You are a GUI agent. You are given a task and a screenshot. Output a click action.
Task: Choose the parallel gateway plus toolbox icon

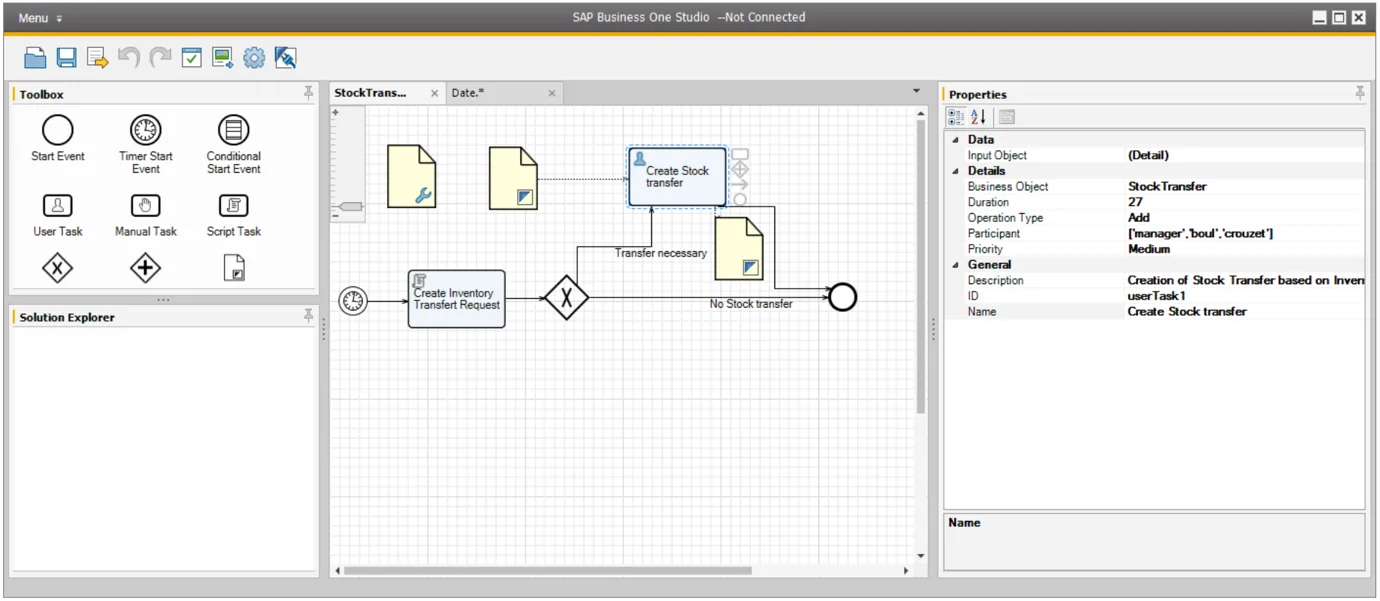146,268
